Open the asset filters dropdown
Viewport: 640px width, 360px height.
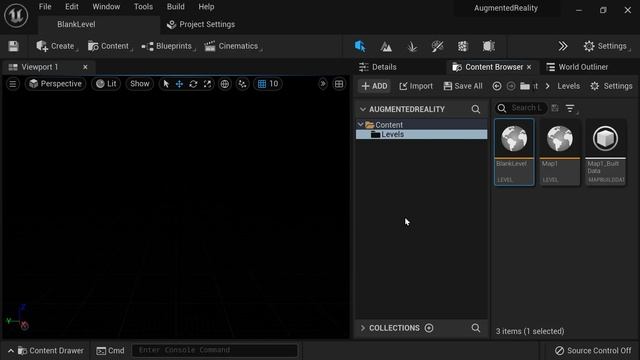click(x=571, y=108)
